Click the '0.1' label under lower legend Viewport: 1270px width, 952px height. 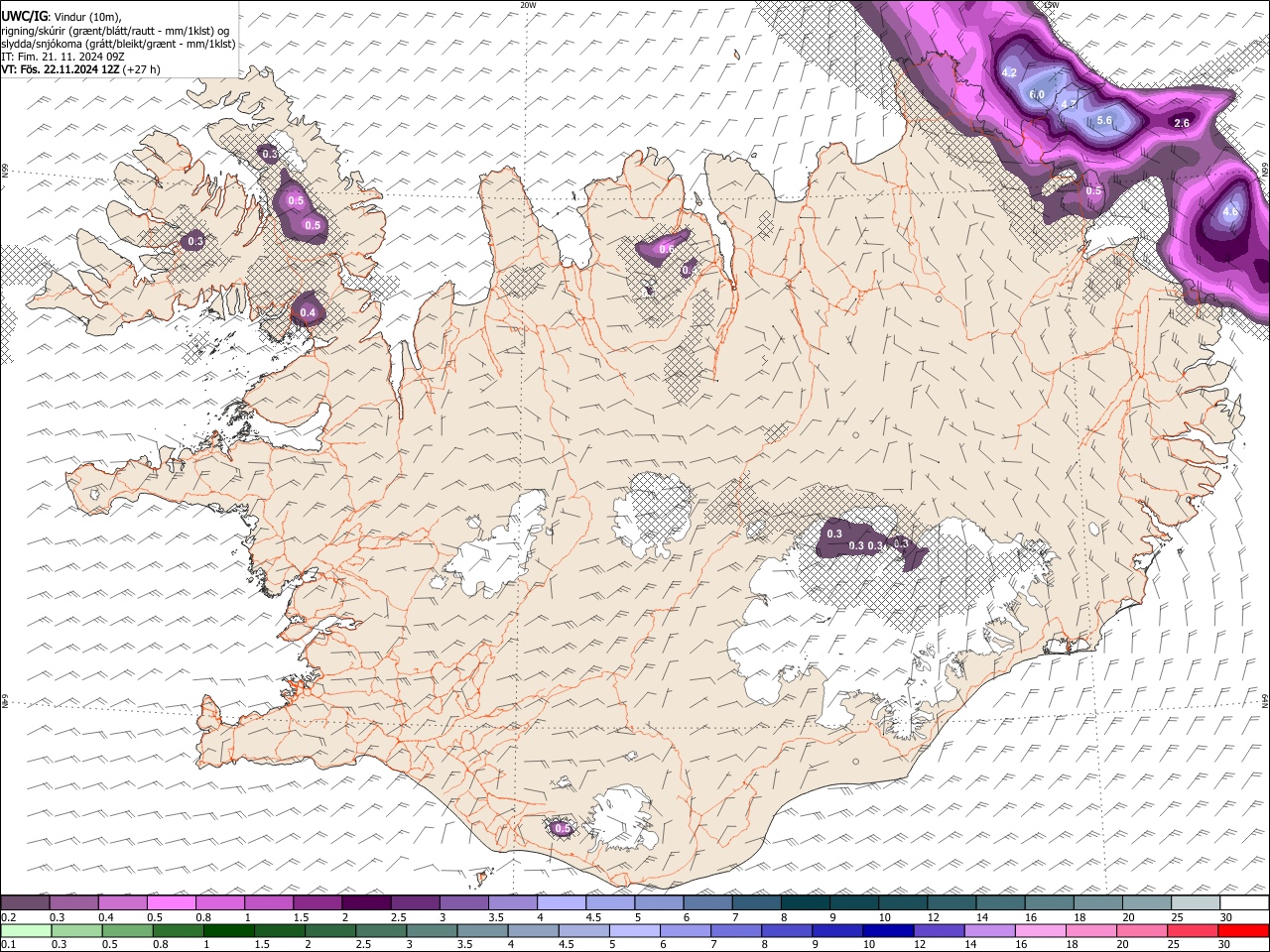pos(8,944)
